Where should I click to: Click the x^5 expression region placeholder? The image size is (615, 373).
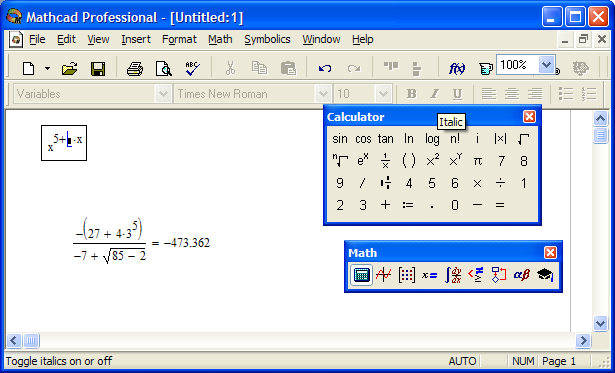(69, 140)
